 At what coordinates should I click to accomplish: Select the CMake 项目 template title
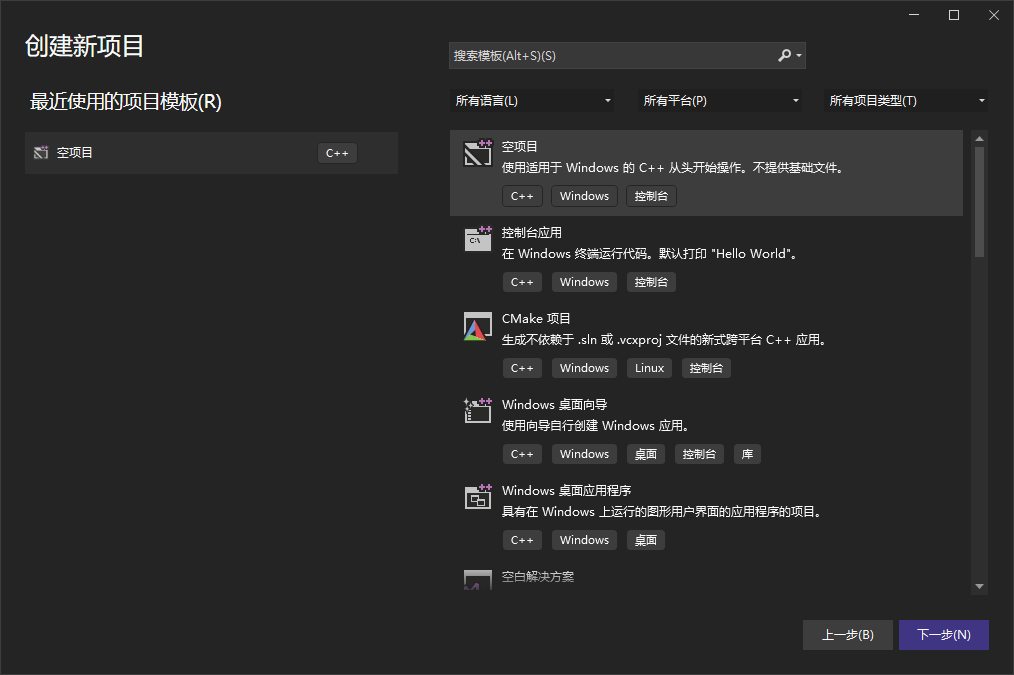tap(536, 319)
